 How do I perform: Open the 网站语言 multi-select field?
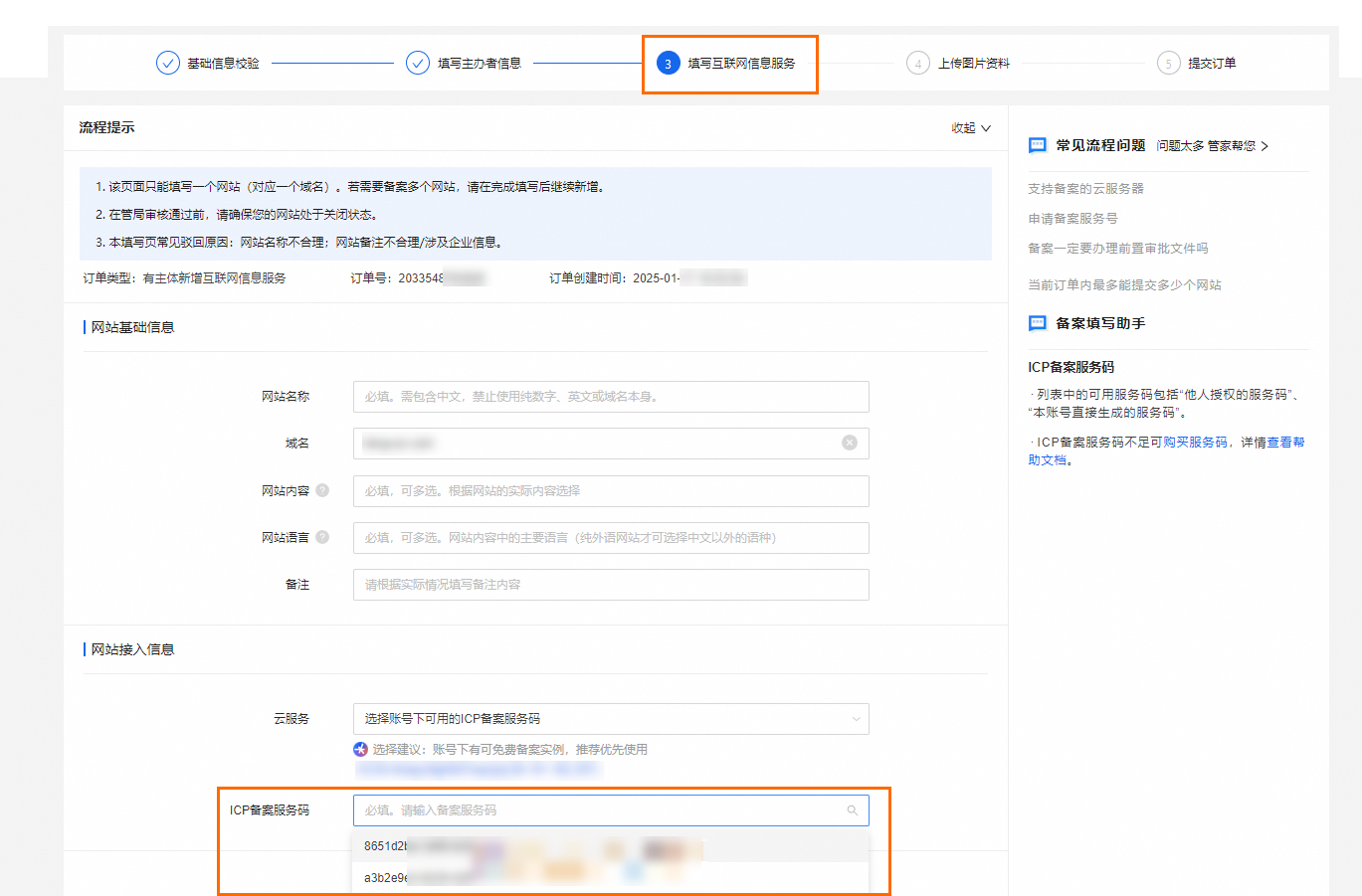point(610,538)
